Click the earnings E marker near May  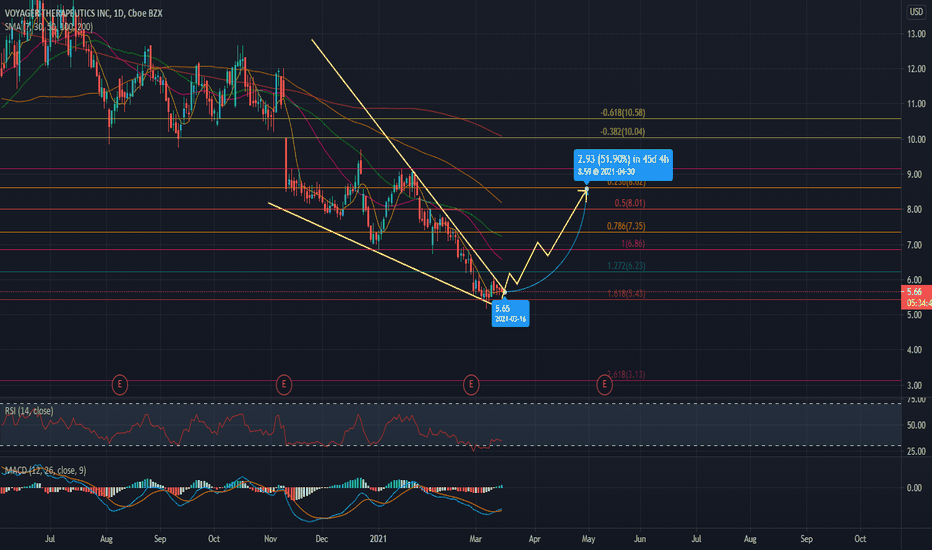click(x=604, y=385)
